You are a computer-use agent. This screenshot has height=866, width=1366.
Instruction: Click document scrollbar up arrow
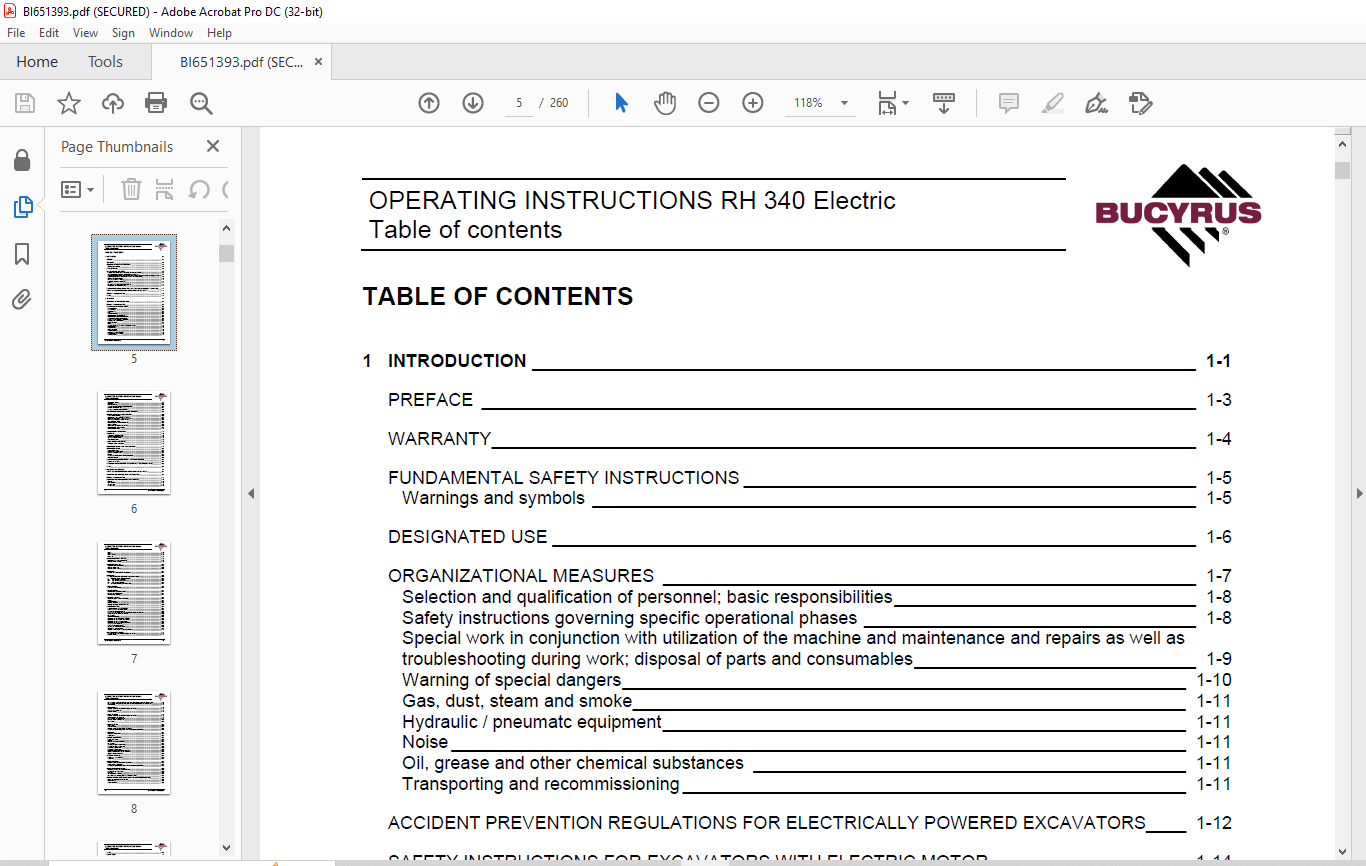[1342, 145]
